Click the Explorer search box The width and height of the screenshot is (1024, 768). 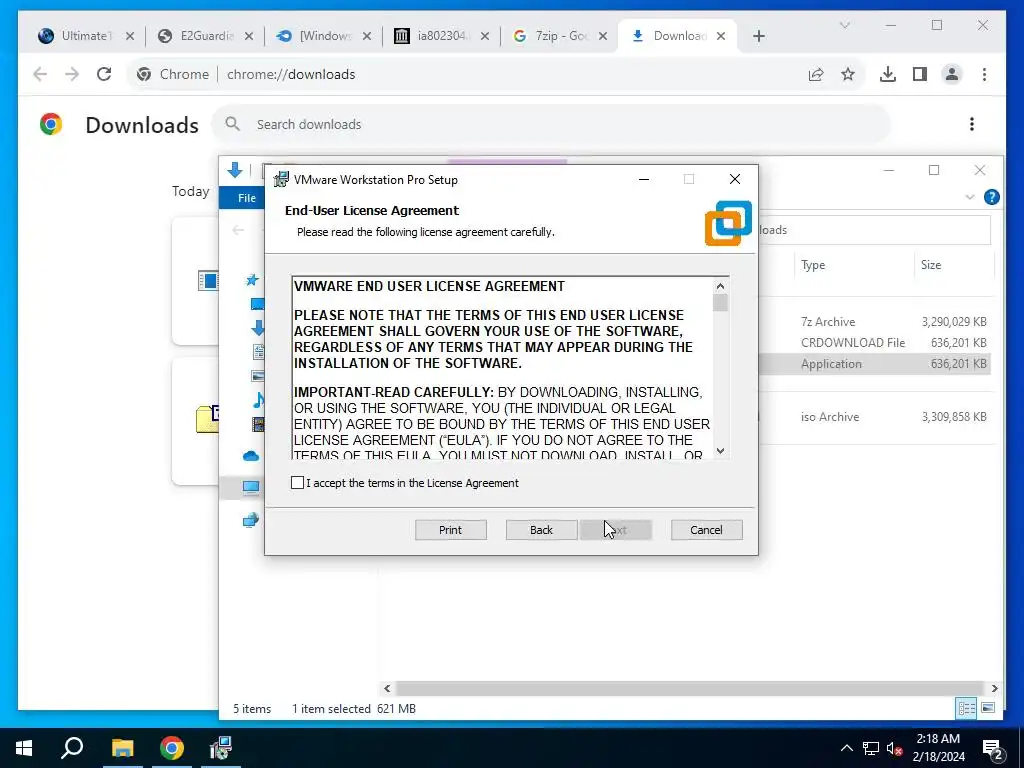(875, 230)
